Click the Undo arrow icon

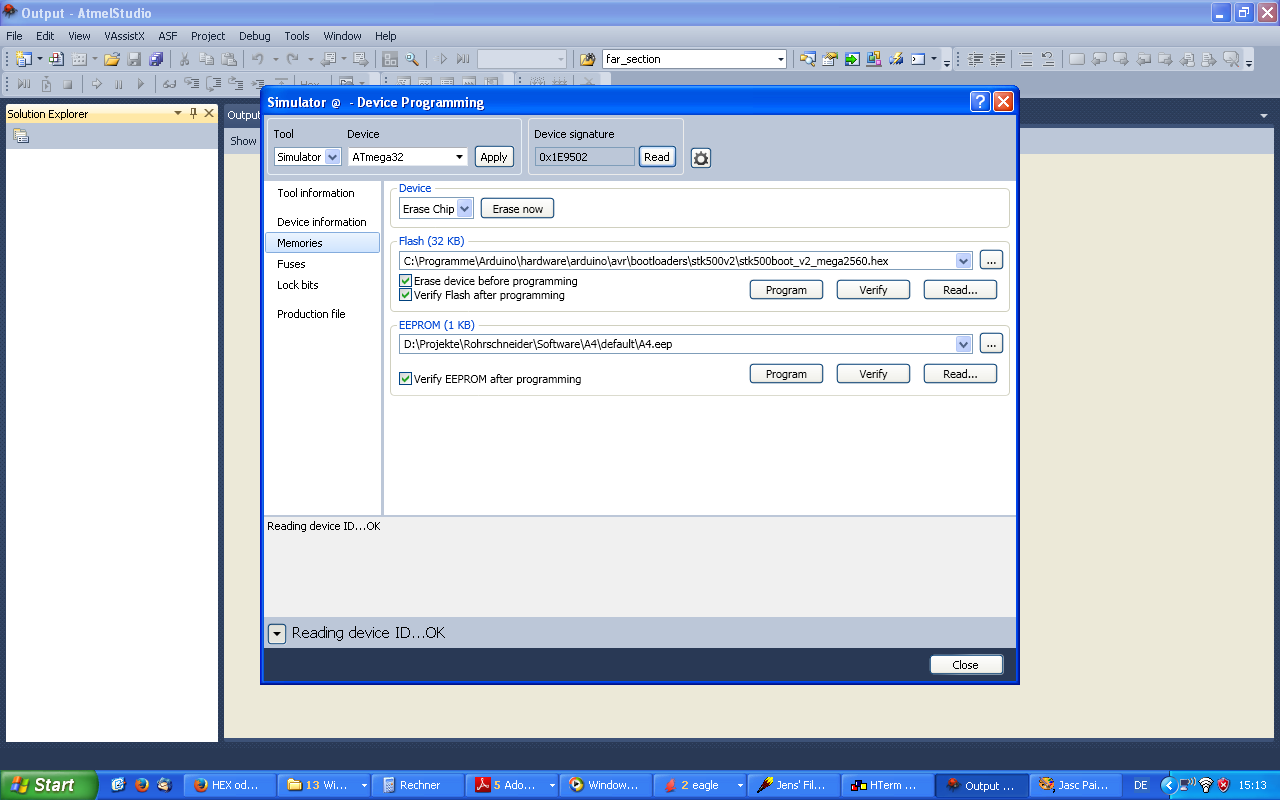pos(257,59)
